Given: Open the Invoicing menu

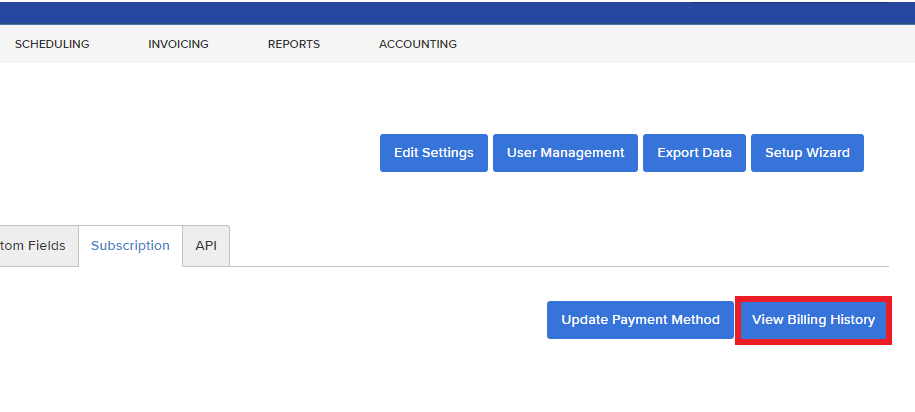Looking at the screenshot, I should pos(178,44).
